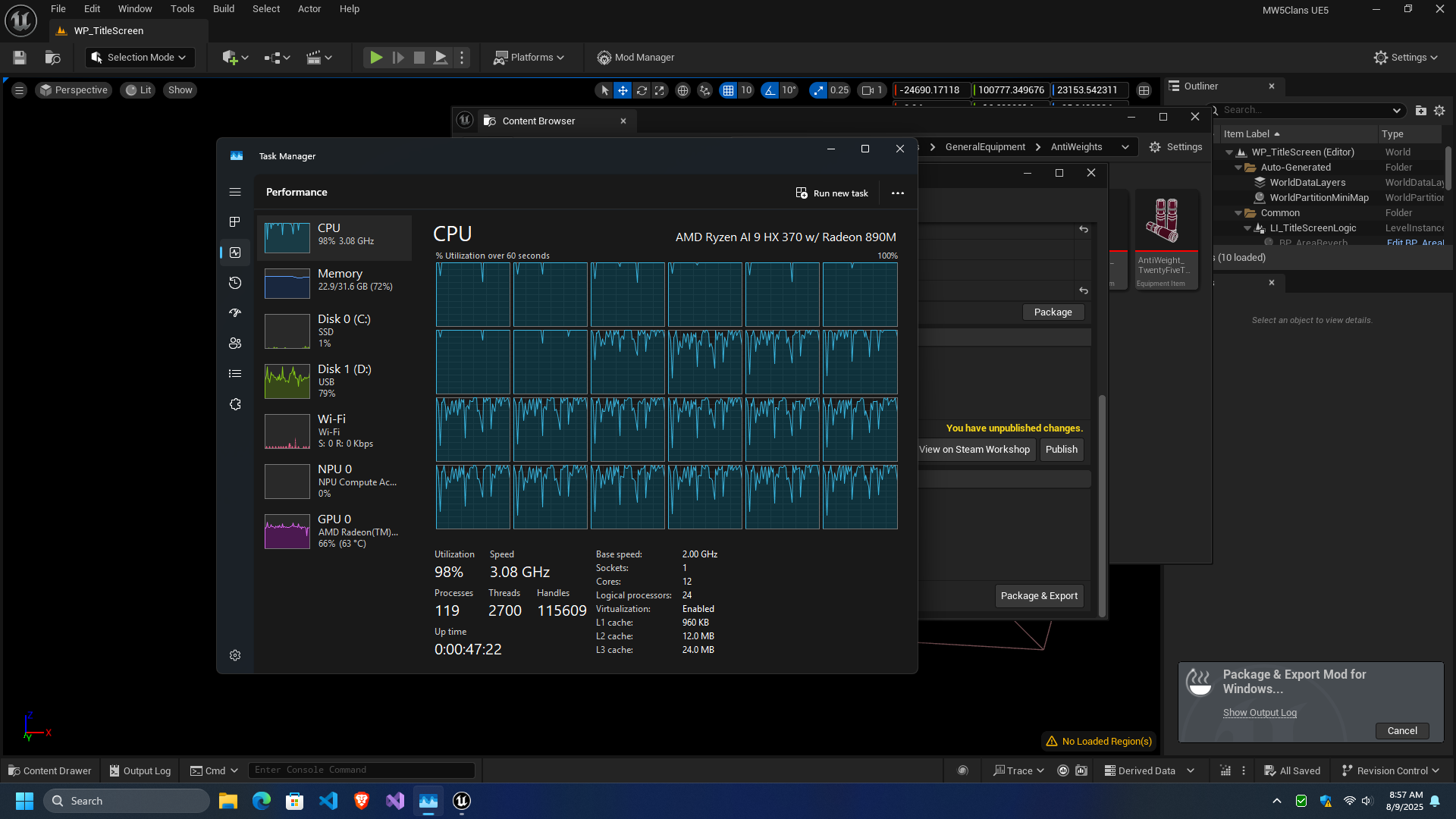This screenshot has width=1456, height=819.
Task: Open Startup apps page in Task Manager sidebar
Action: (235, 313)
